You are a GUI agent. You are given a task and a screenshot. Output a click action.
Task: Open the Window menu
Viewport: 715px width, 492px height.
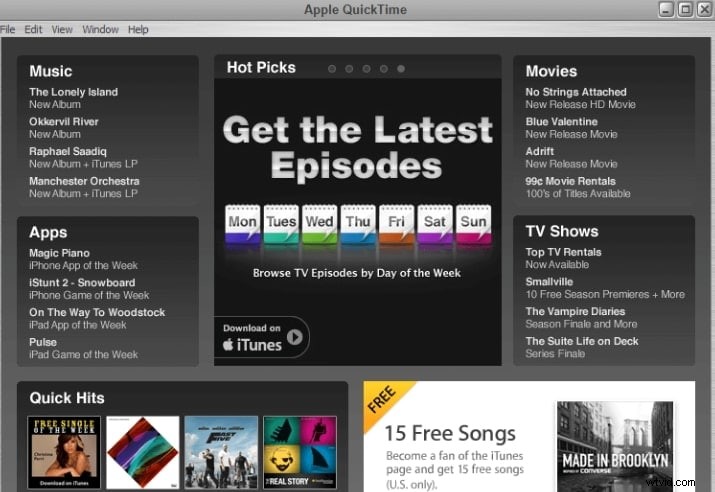[100, 30]
